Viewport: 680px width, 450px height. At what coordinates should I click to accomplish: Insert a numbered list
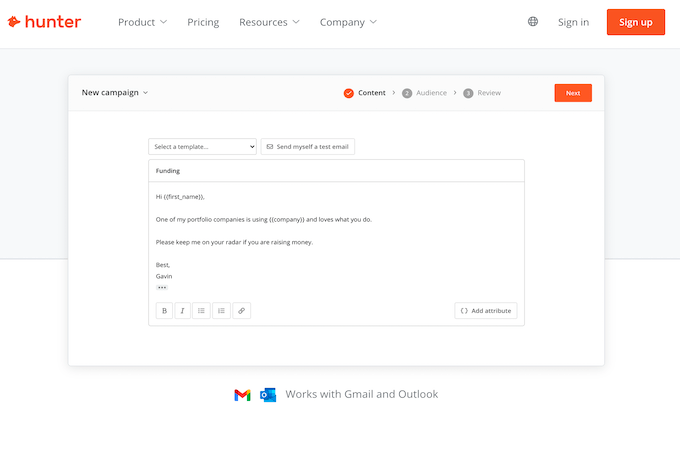click(221, 311)
